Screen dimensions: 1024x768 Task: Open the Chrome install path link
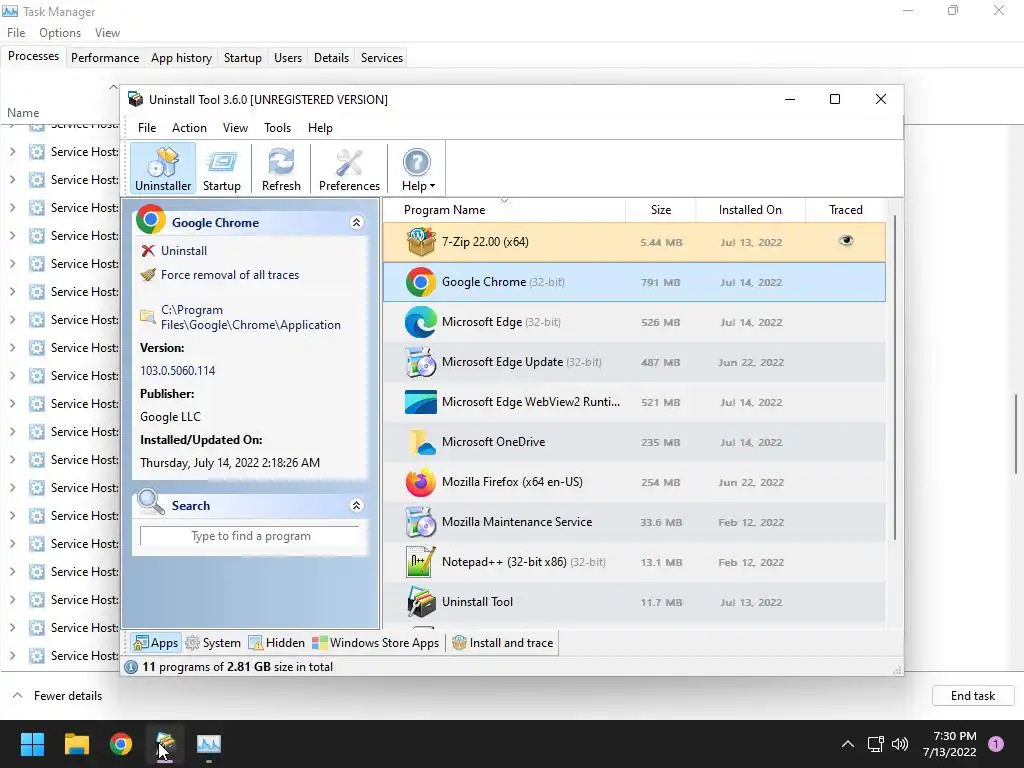coord(251,317)
